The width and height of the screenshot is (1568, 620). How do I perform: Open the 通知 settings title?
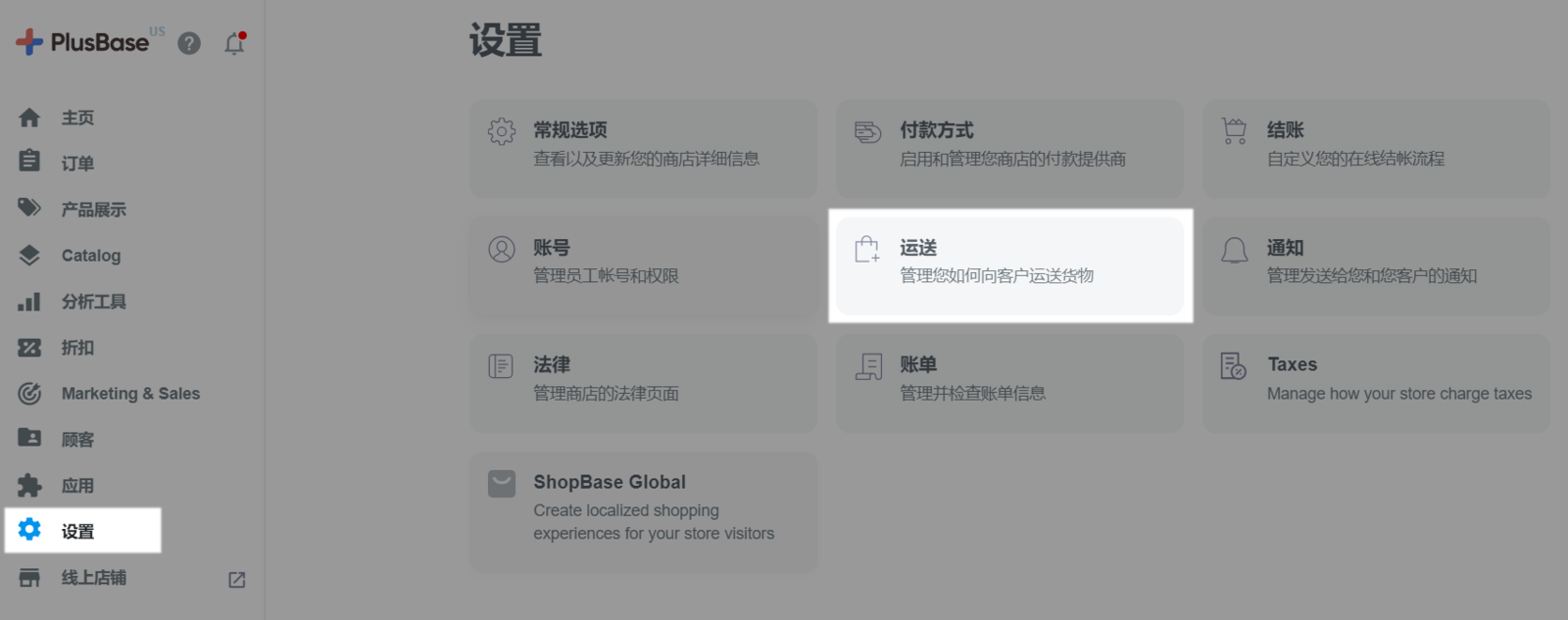(1286, 248)
